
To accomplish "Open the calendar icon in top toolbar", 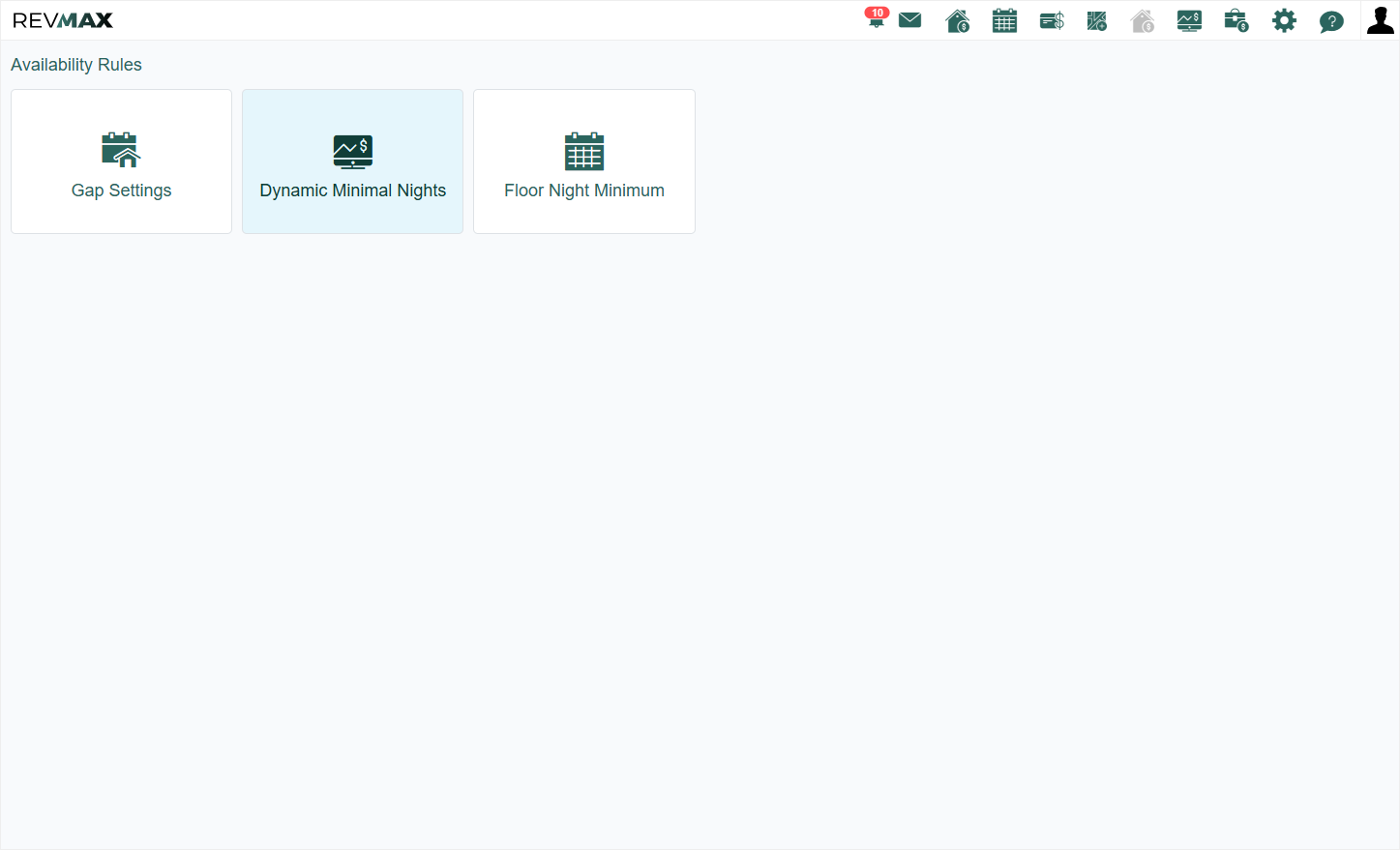I will tap(1005, 20).
